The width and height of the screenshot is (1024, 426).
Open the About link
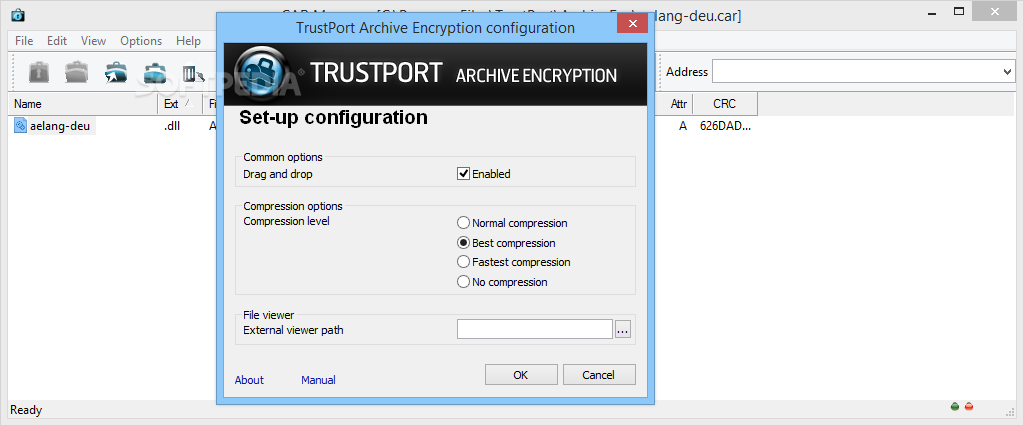pyautogui.click(x=249, y=380)
